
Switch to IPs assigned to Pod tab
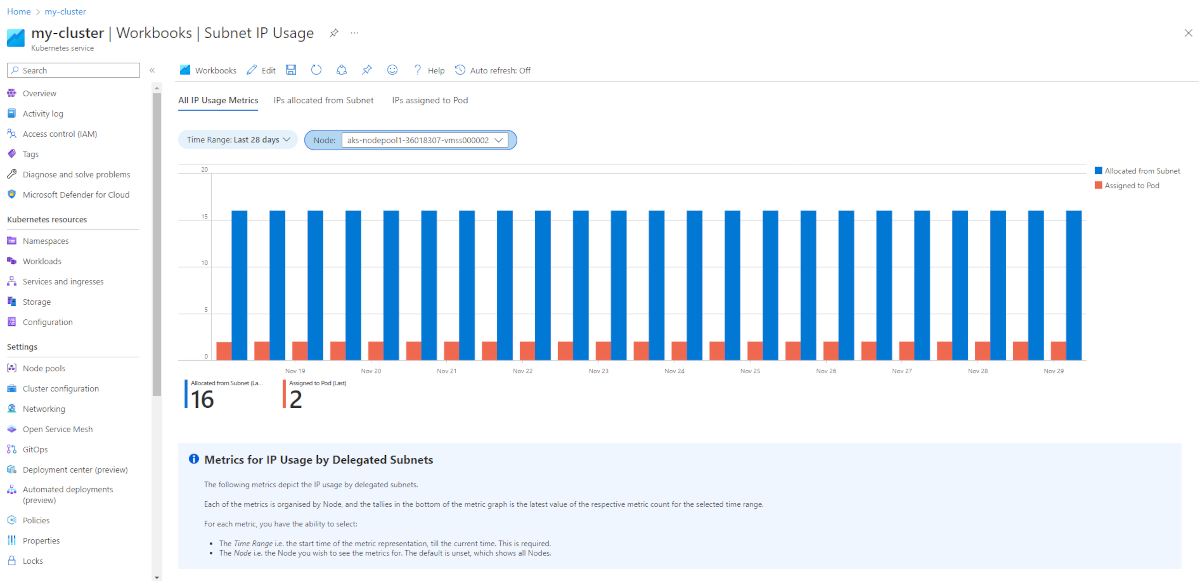tap(430, 100)
